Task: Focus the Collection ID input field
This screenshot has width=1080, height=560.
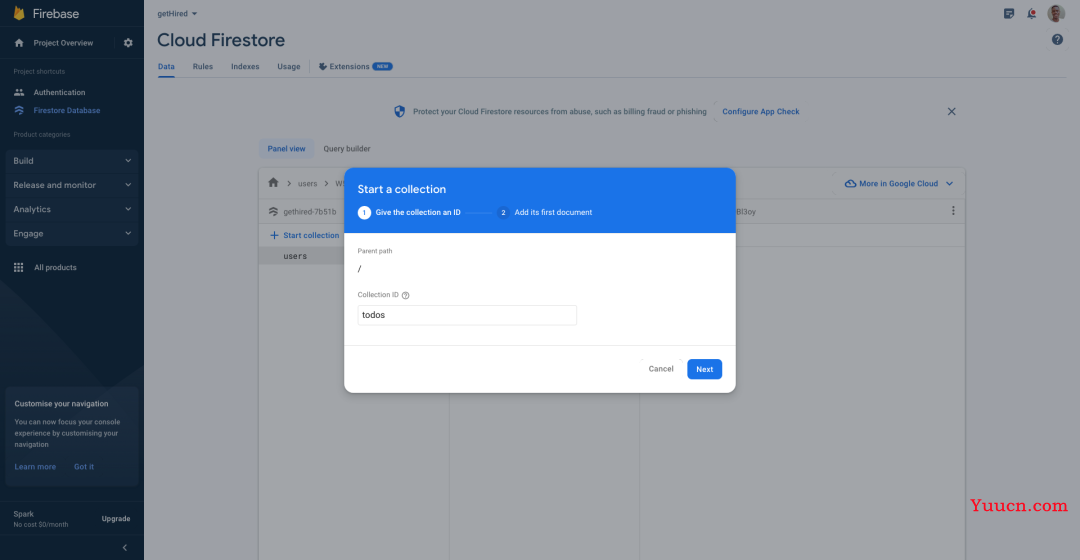Action: pyautogui.click(x=467, y=315)
